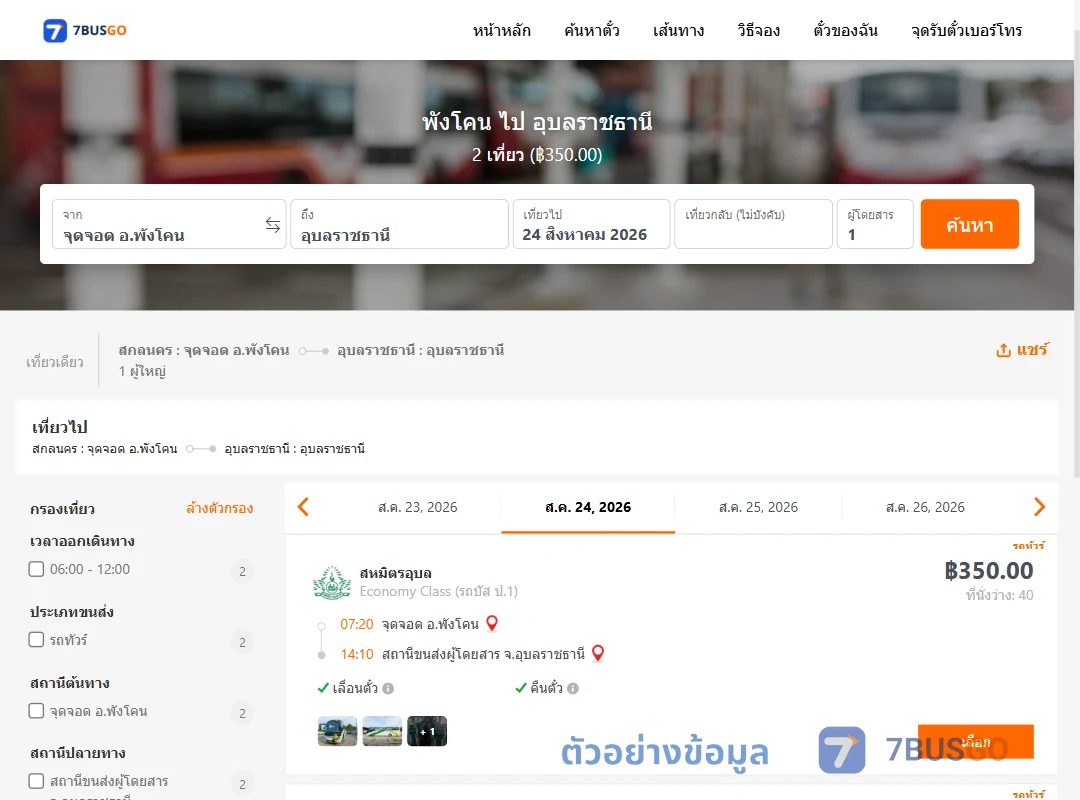Click the เที่ยวเดียว one-way label
This screenshot has height=800, width=1080.
(x=55, y=362)
